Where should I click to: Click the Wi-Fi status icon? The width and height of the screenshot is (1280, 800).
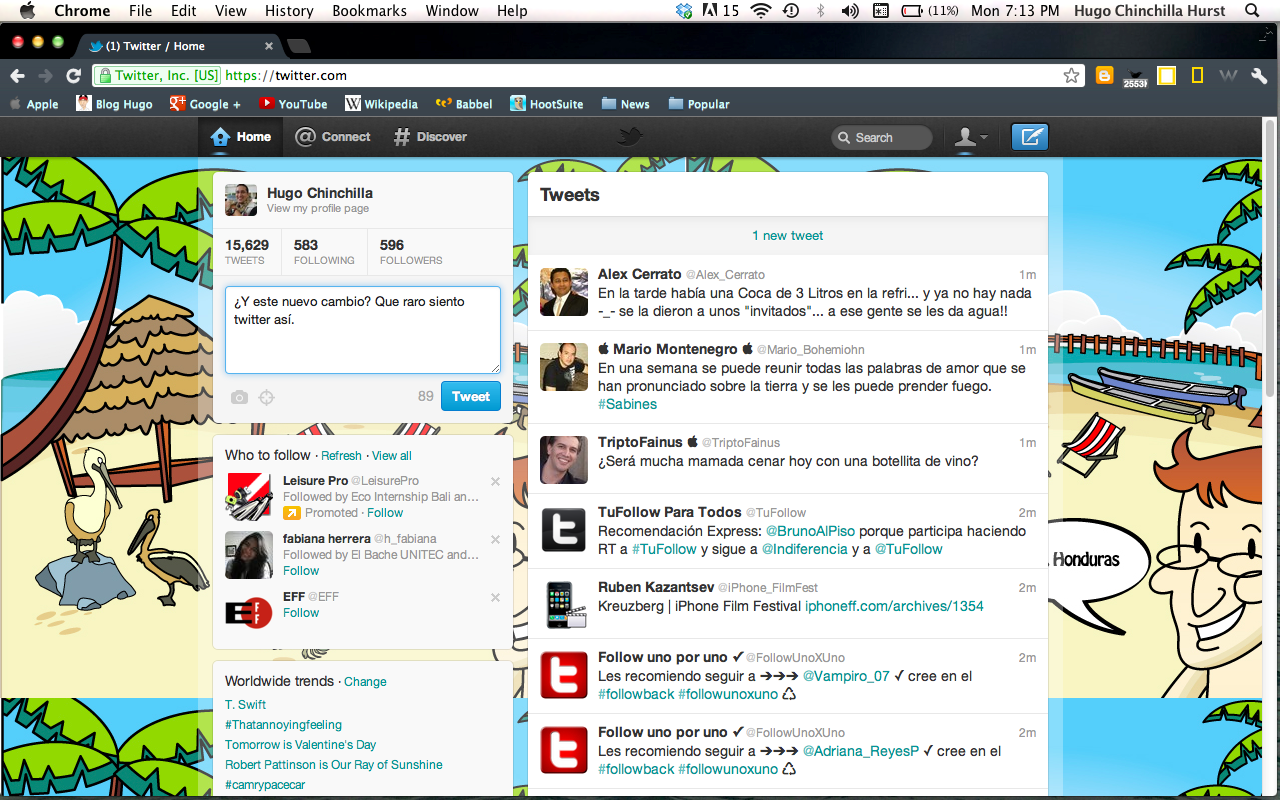tap(761, 11)
